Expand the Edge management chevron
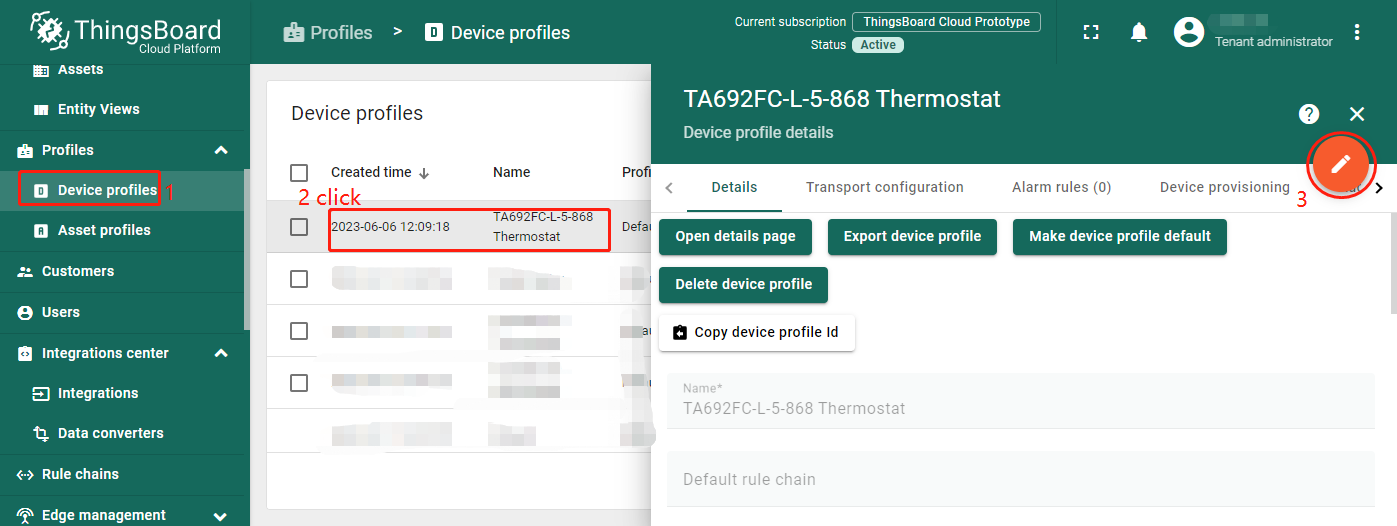The width and height of the screenshot is (1397, 526). [x=221, y=516]
